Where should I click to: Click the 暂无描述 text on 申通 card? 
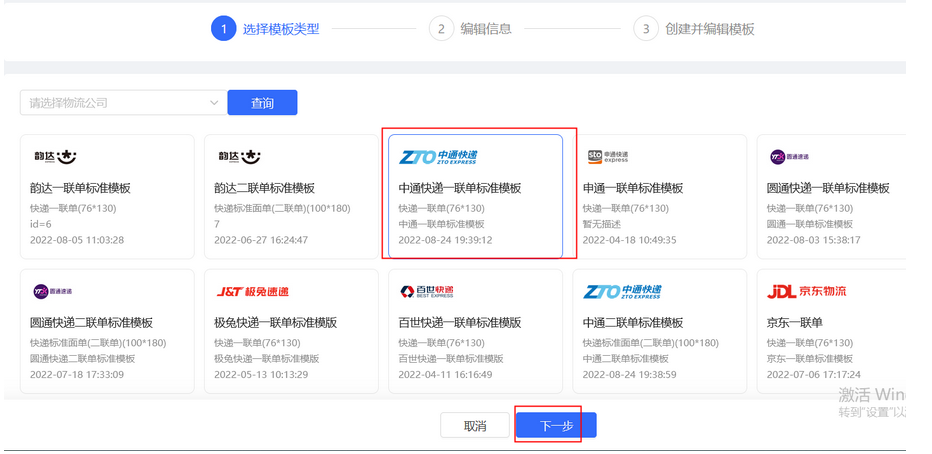point(602,224)
